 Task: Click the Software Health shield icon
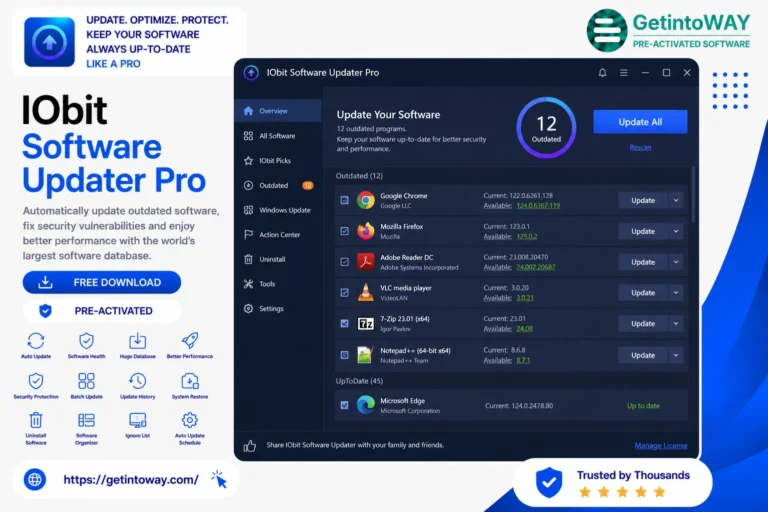[86, 341]
